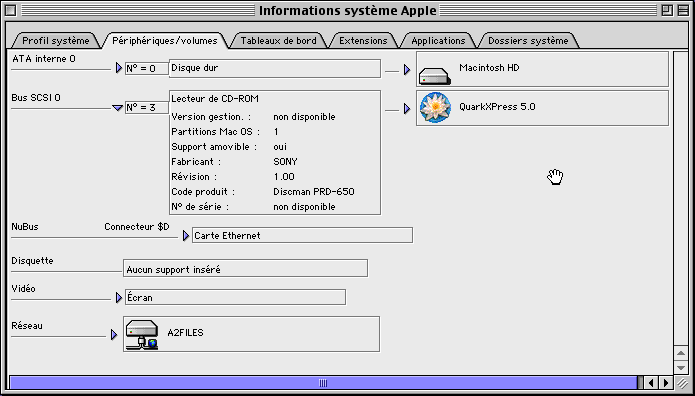Click the Réseau label
The height and width of the screenshot is (396, 695).
pos(27,325)
